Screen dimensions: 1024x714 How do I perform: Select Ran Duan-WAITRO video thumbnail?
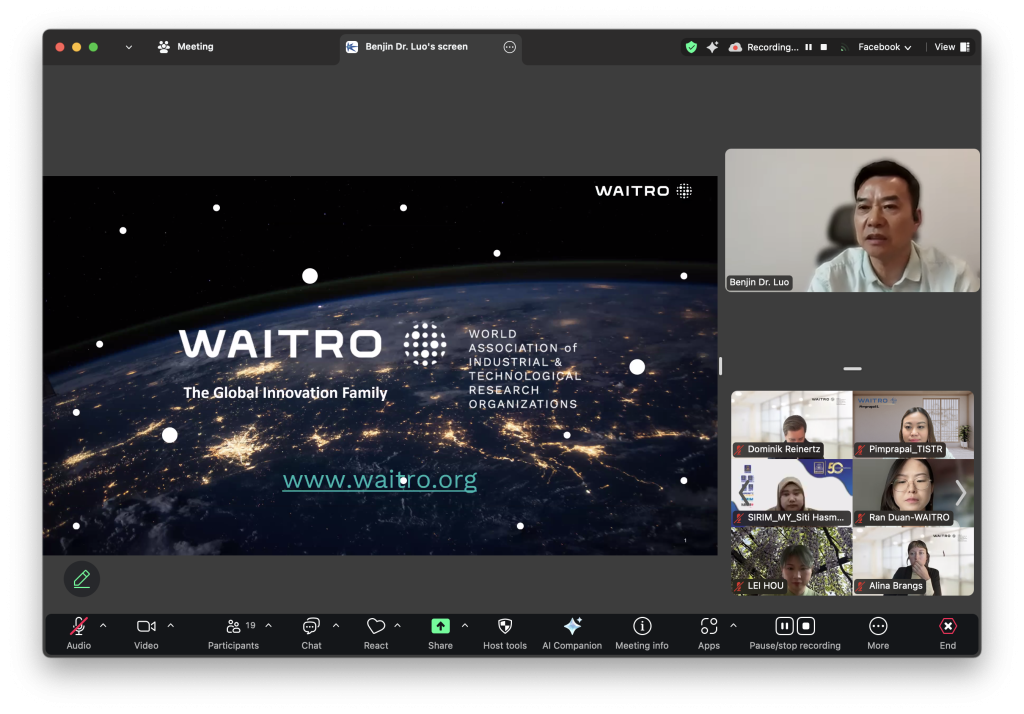click(x=912, y=492)
